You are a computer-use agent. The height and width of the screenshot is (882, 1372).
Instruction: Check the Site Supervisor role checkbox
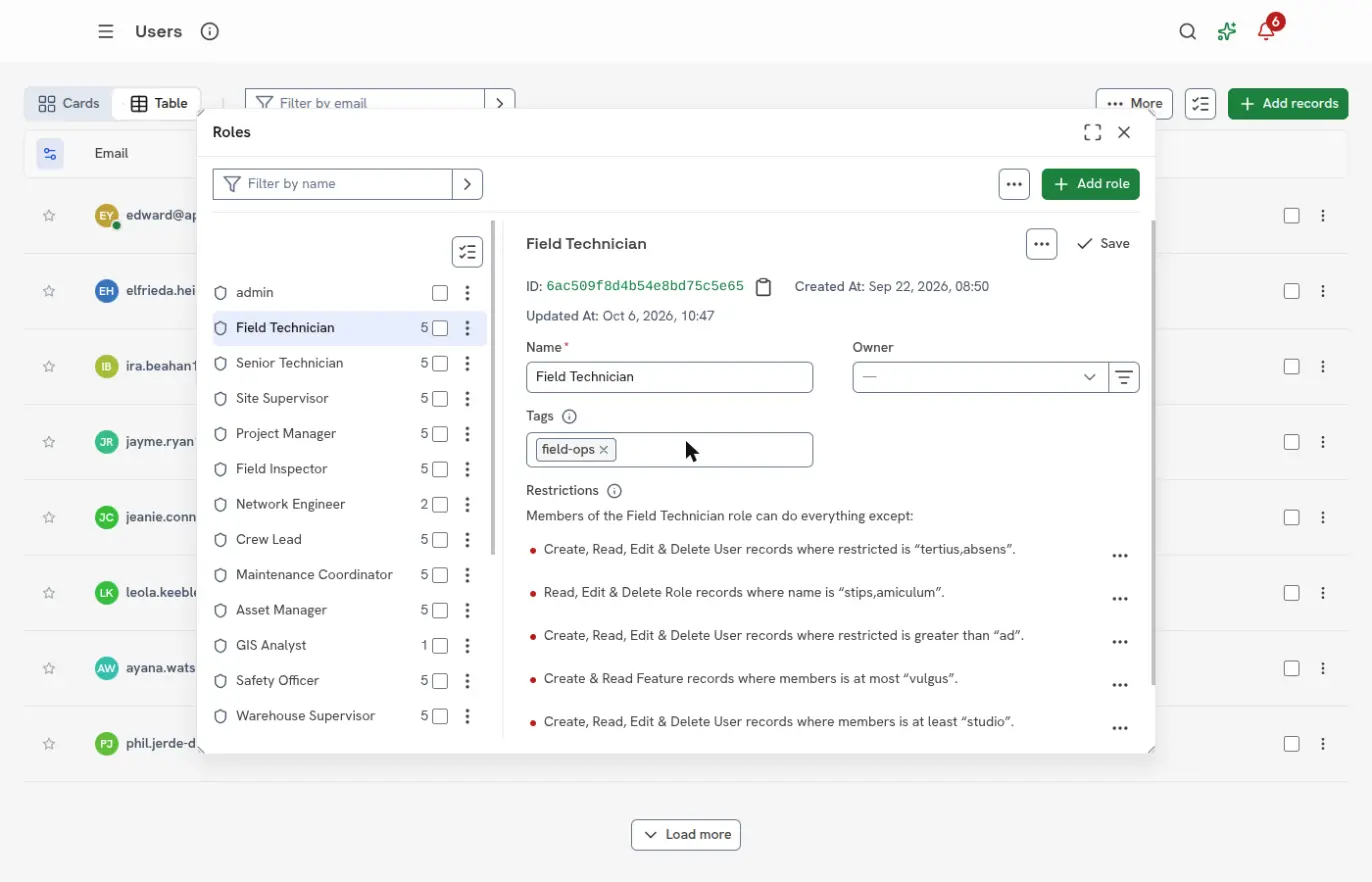click(x=440, y=399)
